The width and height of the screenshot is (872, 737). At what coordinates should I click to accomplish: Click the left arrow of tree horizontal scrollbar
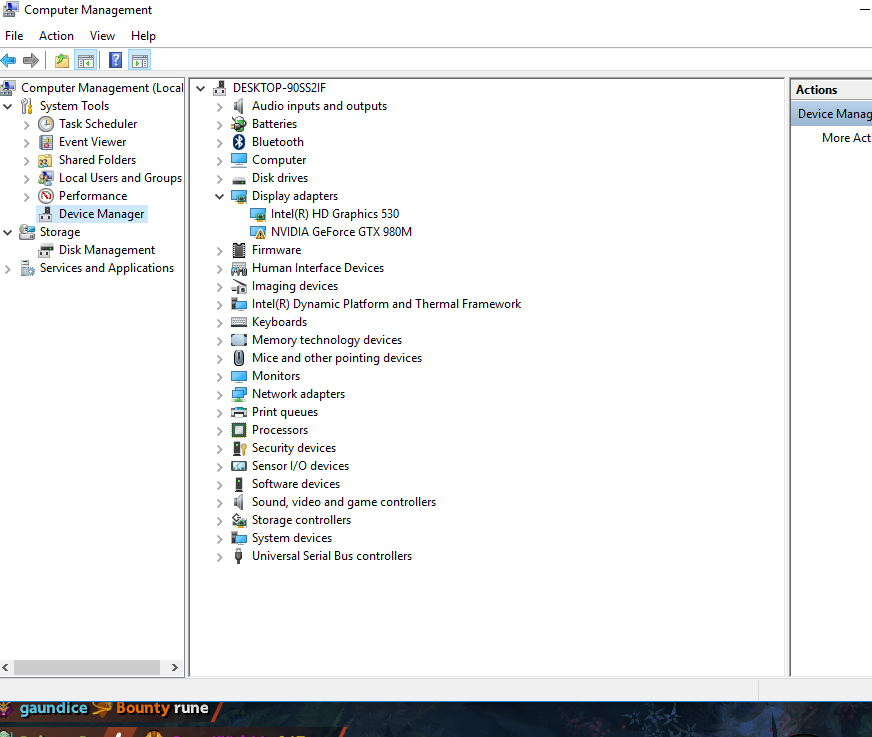point(6,667)
